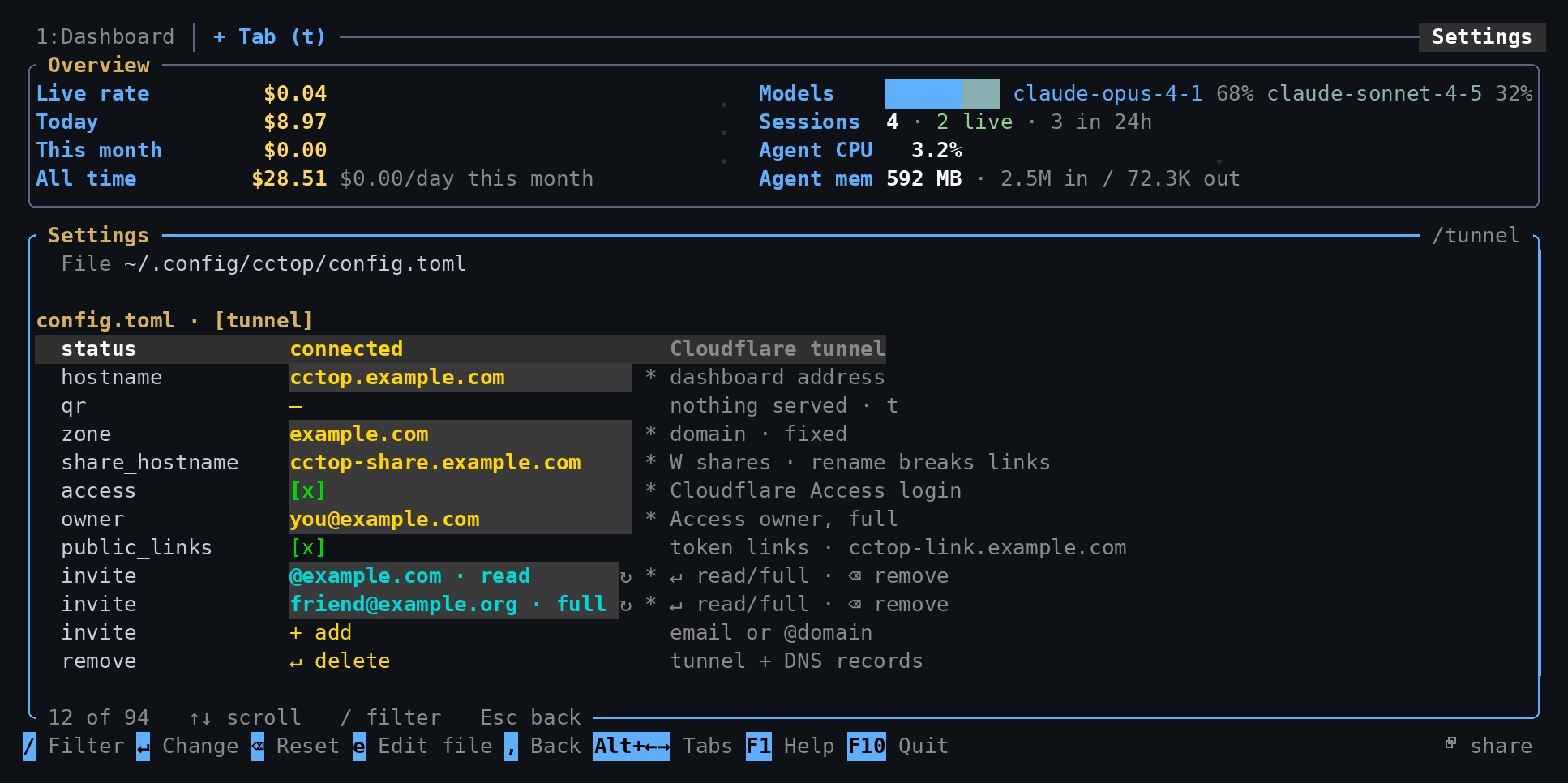This screenshot has height=783, width=1568.
Task: Click the comma Back key in the bottom bar
Action: (511, 747)
